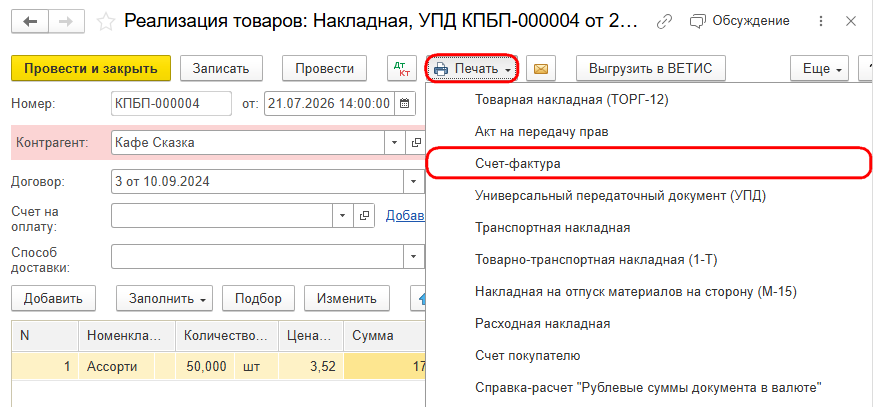Send document by email envelope icon
This screenshot has width=875, height=407.
coord(541,69)
